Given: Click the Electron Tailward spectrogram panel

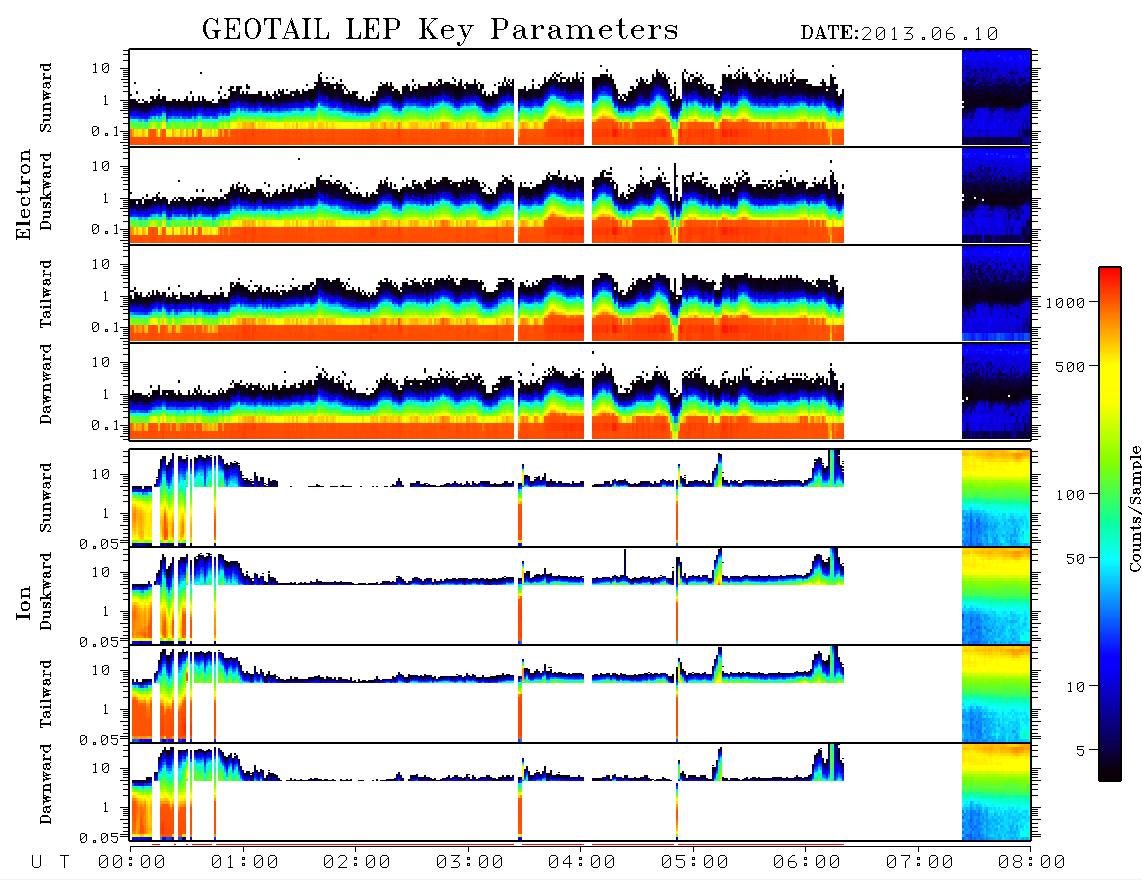Looking at the screenshot, I should pos(580,294).
